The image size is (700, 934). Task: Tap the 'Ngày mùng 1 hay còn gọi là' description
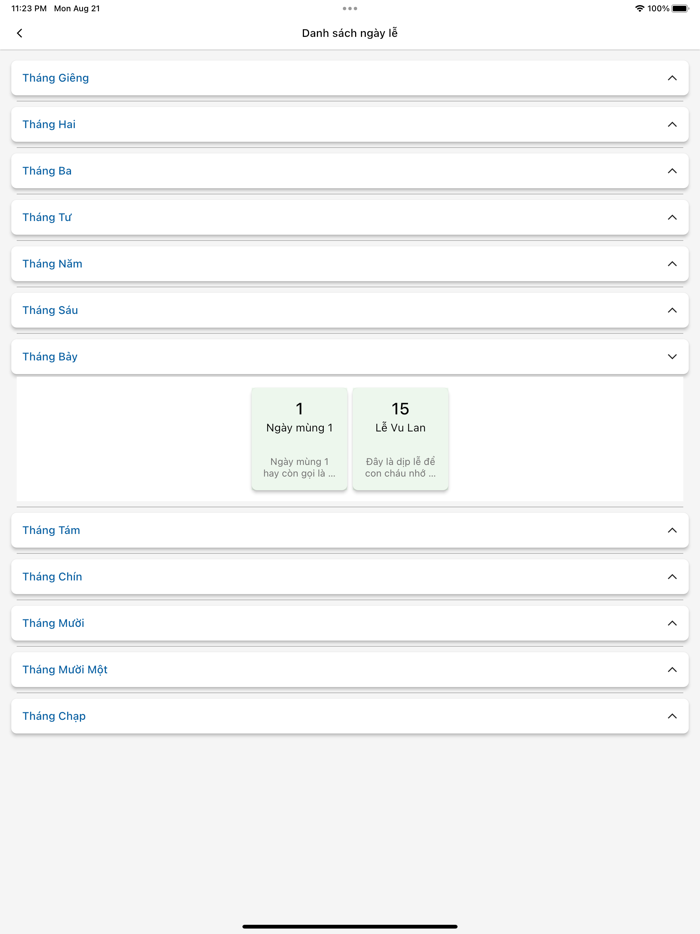click(299, 468)
